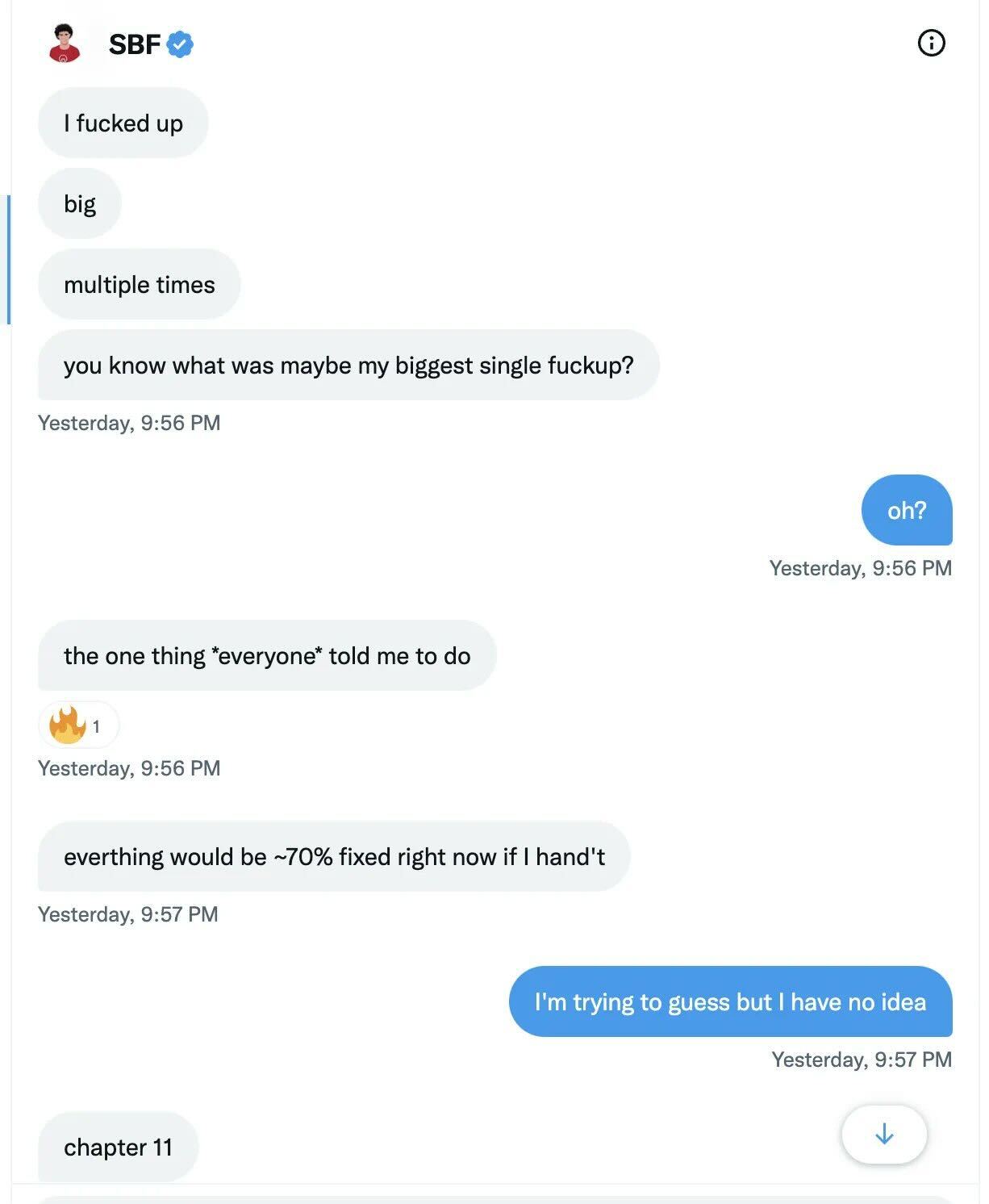Click the timestamp under the "~70% fixed" message

click(128, 914)
